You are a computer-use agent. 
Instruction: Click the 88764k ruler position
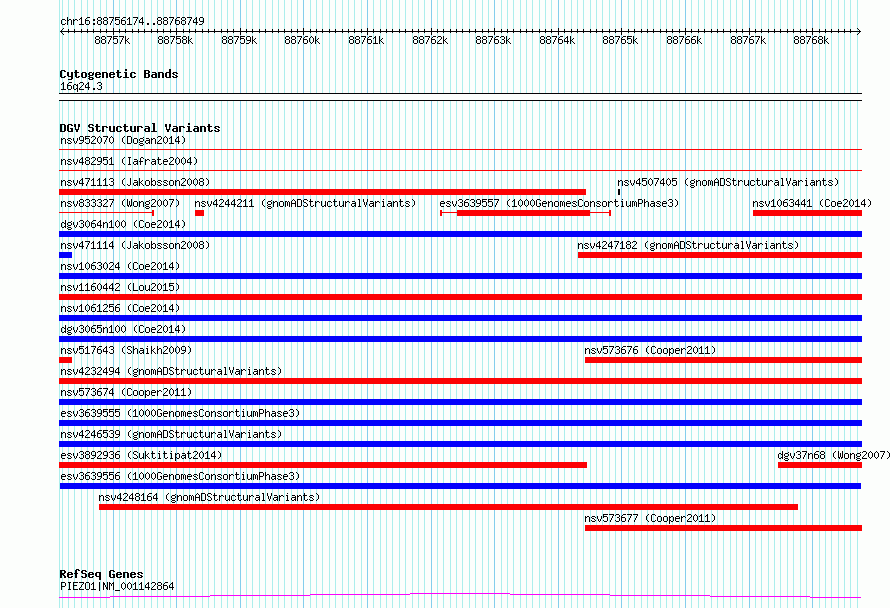[557, 40]
